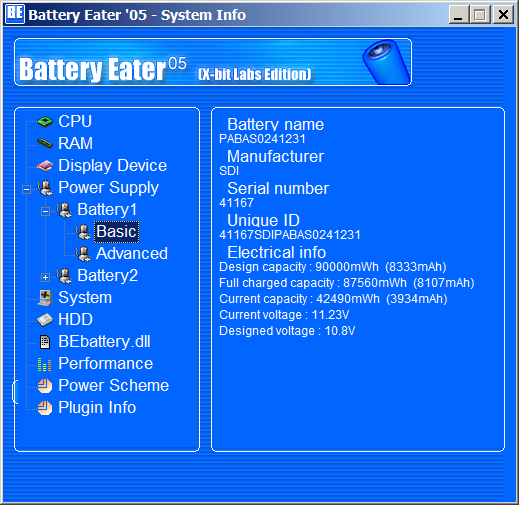The image size is (519, 505).
Task: Click the battery graphic in the banner
Action: (x=386, y=62)
